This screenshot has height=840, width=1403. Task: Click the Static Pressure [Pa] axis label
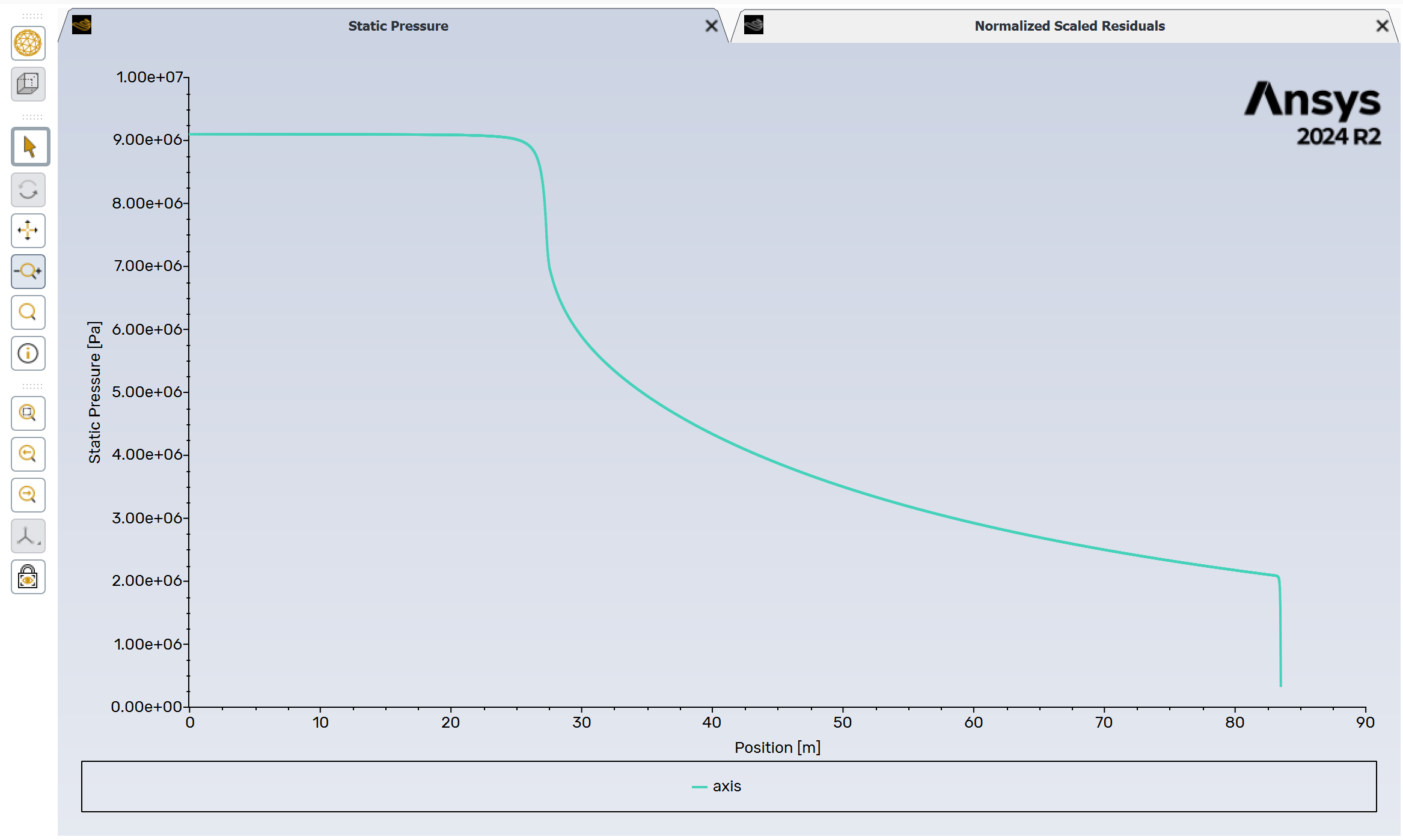pos(94,392)
